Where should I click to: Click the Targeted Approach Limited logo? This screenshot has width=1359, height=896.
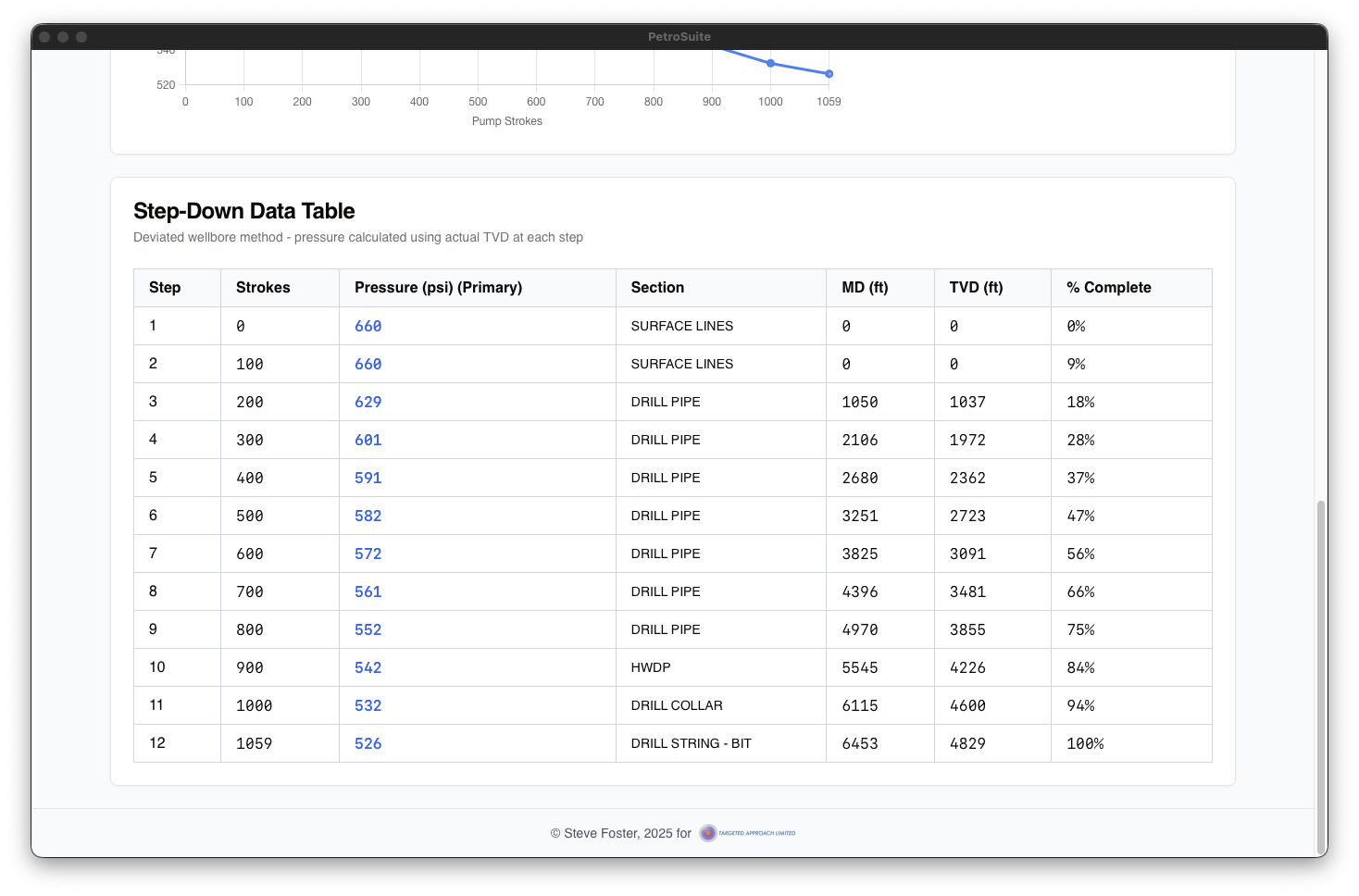[747, 832]
